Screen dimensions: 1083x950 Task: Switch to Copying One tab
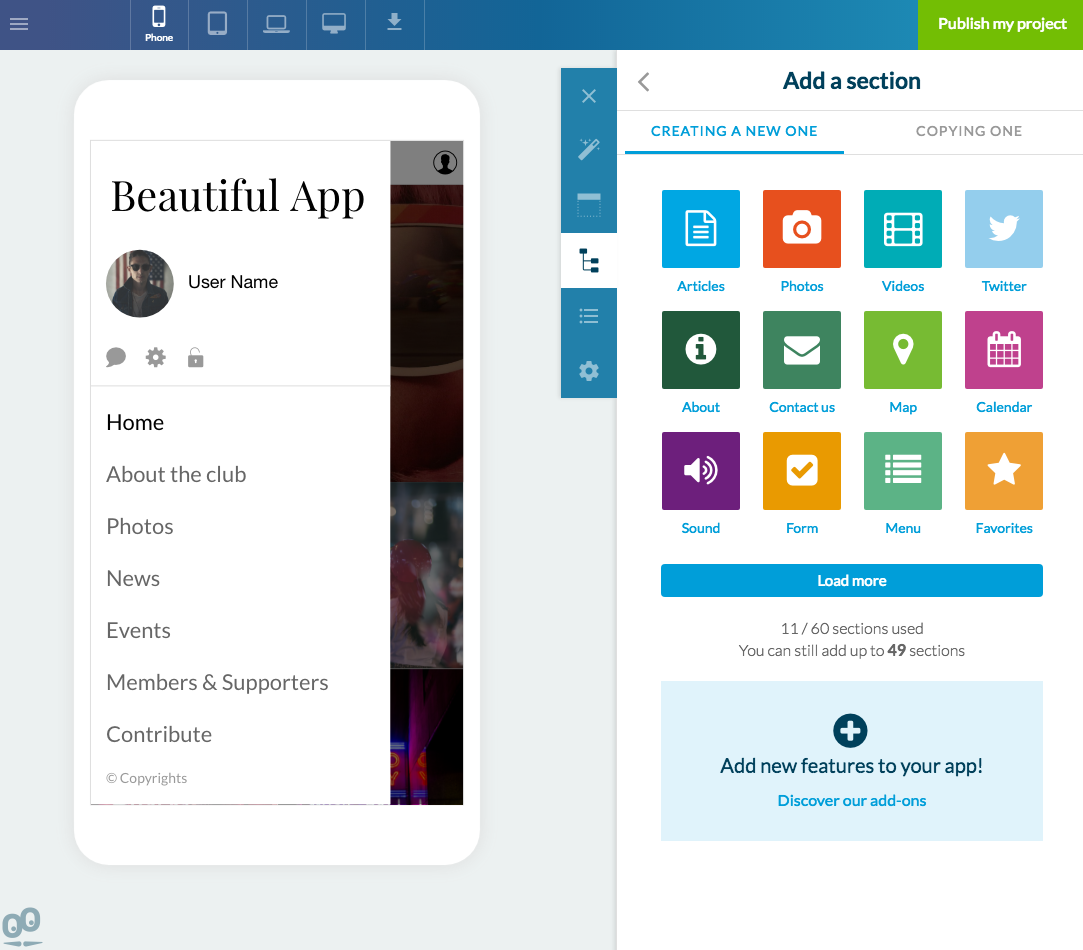point(968,131)
